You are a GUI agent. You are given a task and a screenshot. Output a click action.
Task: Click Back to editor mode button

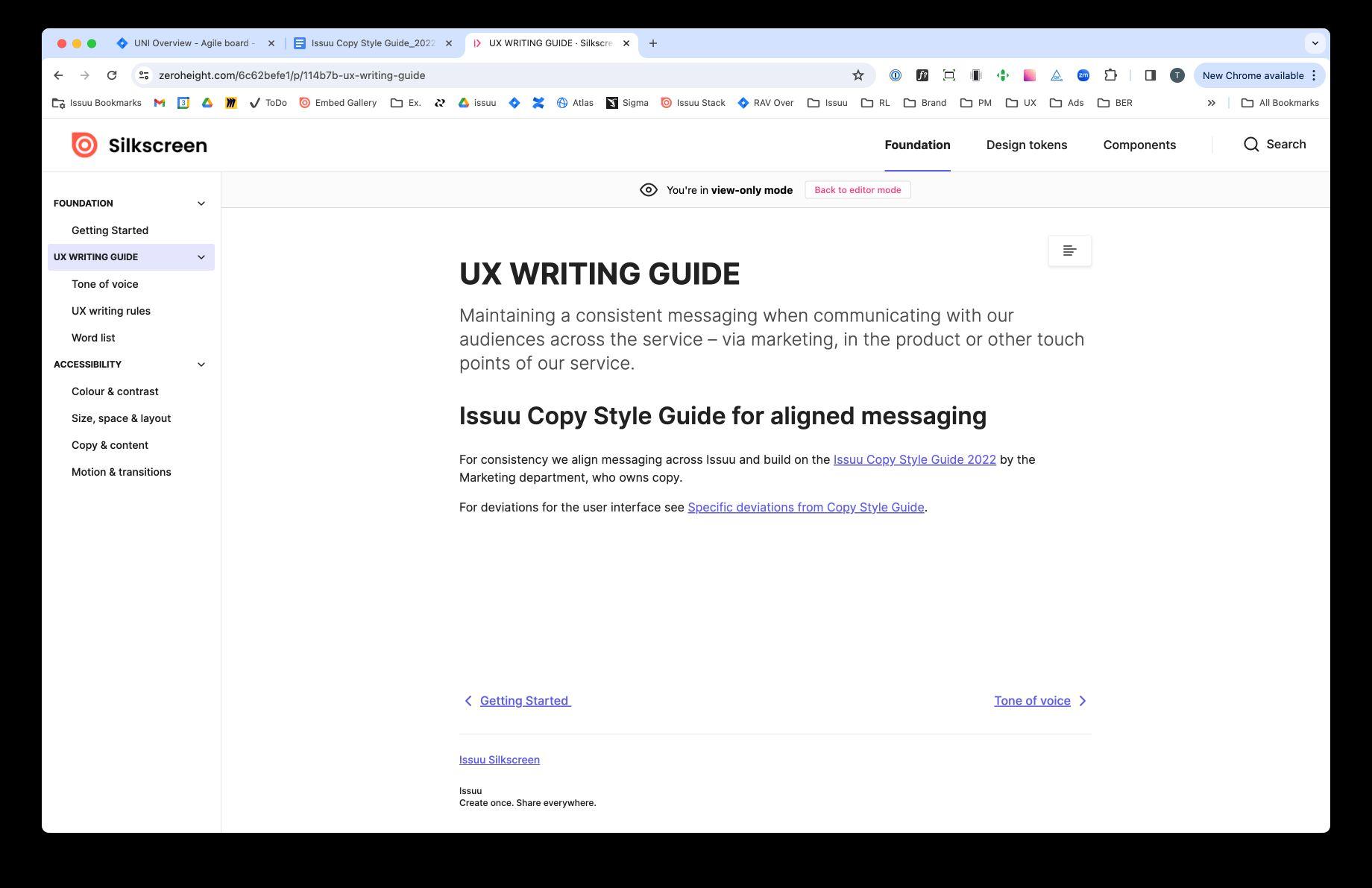coord(857,190)
